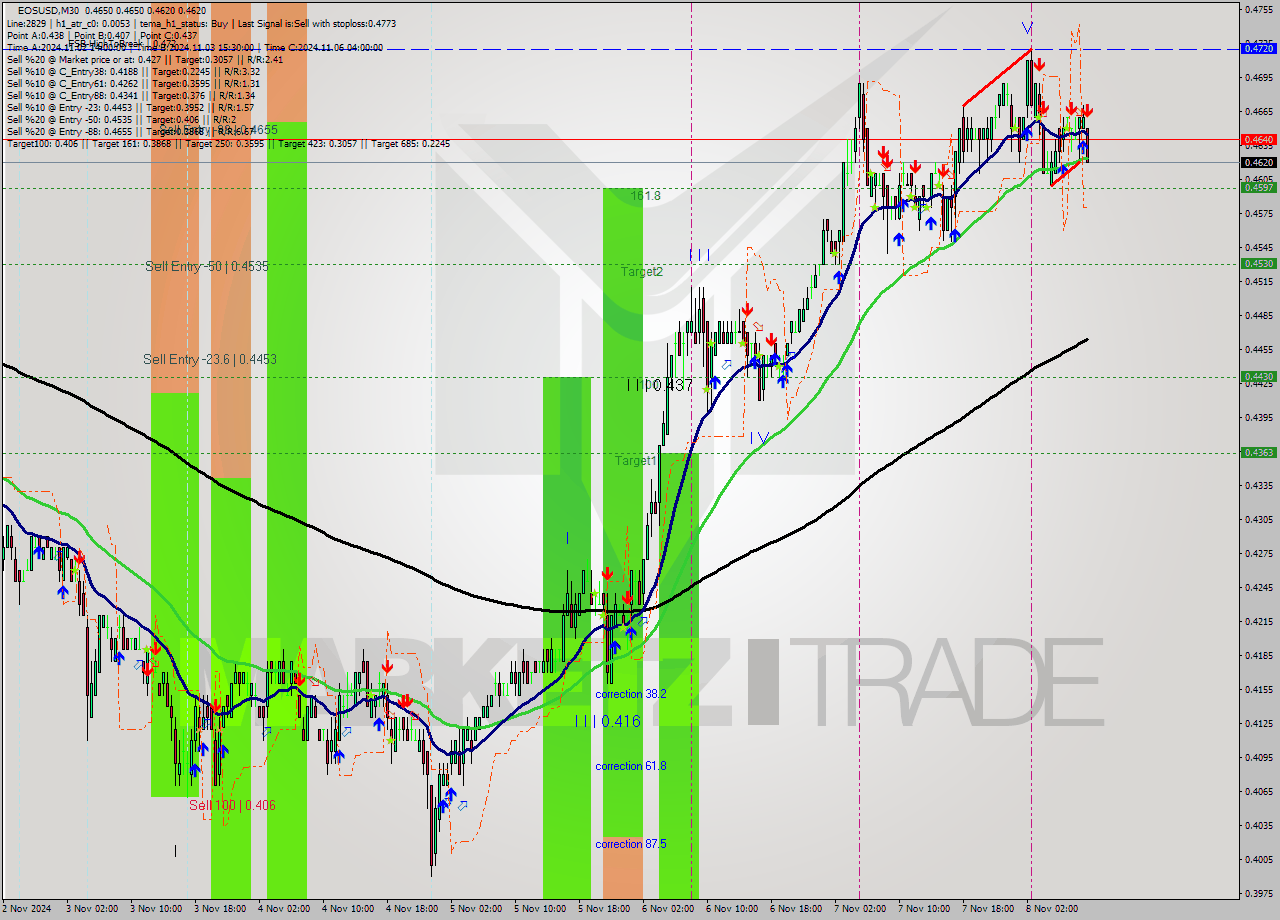Click the green 0.4530 price tag
The height and width of the screenshot is (920, 1280).
coord(1258,264)
